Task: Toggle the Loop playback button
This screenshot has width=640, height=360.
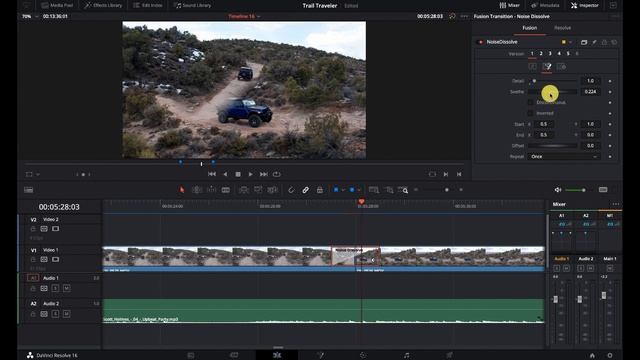Action: tap(277, 174)
